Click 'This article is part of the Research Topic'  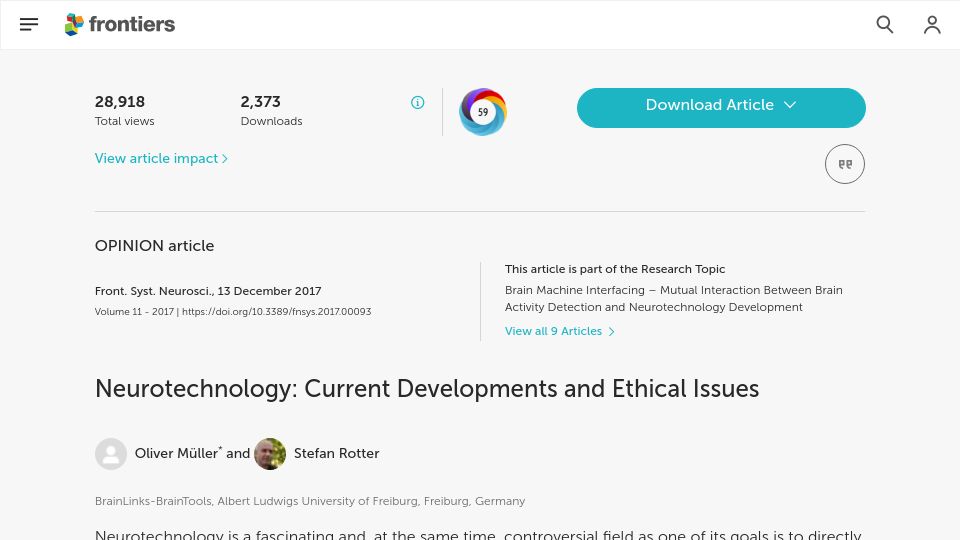[x=615, y=269]
